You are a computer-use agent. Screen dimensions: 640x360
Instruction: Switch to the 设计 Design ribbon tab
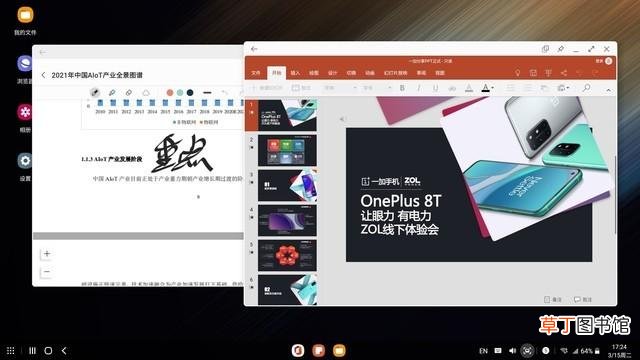coord(333,73)
